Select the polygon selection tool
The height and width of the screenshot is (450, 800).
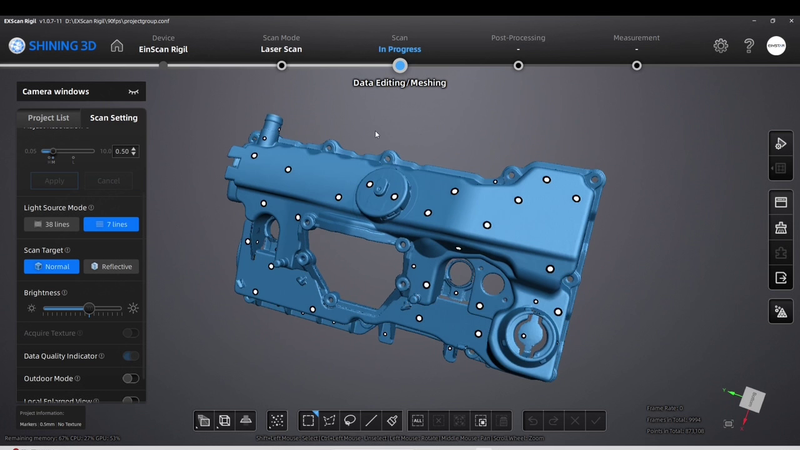pyautogui.click(x=329, y=421)
